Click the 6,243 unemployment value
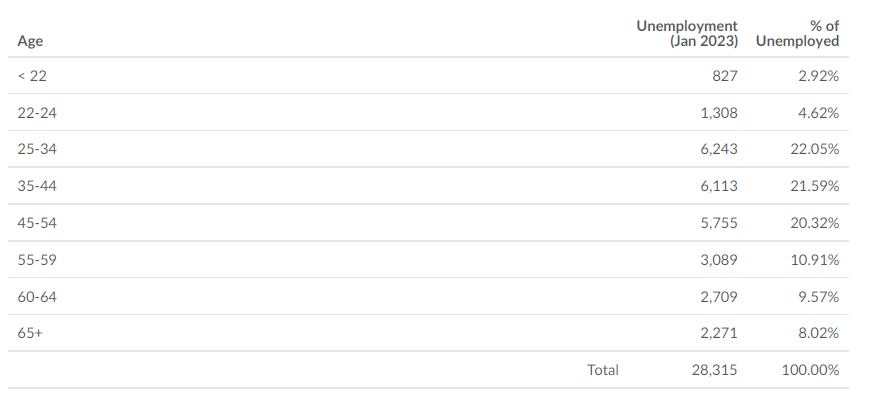The width and height of the screenshot is (874, 417). (719, 149)
